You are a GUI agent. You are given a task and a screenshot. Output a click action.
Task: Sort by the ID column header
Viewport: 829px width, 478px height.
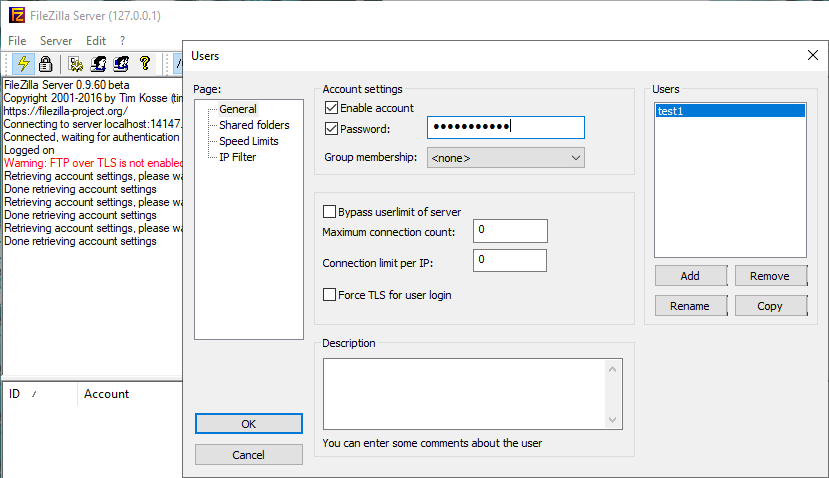click(40, 394)
